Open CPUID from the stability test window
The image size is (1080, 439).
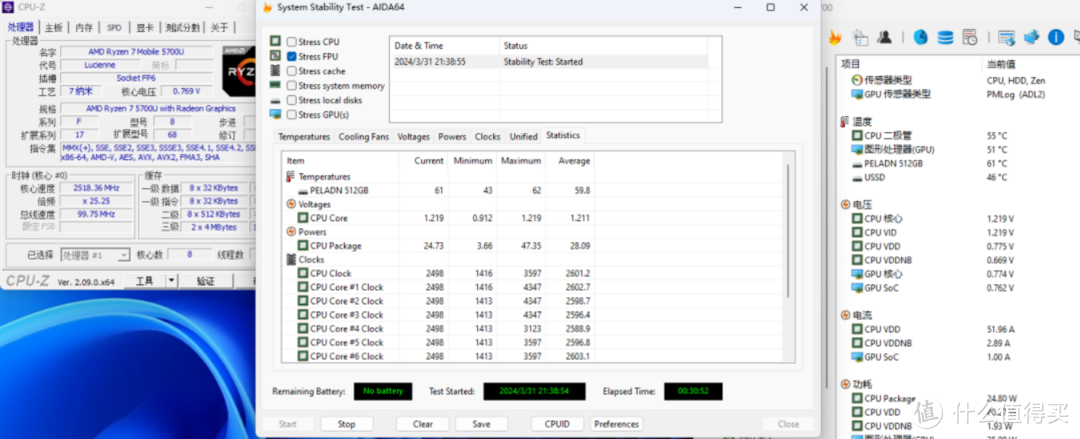(x=557, y=424)
